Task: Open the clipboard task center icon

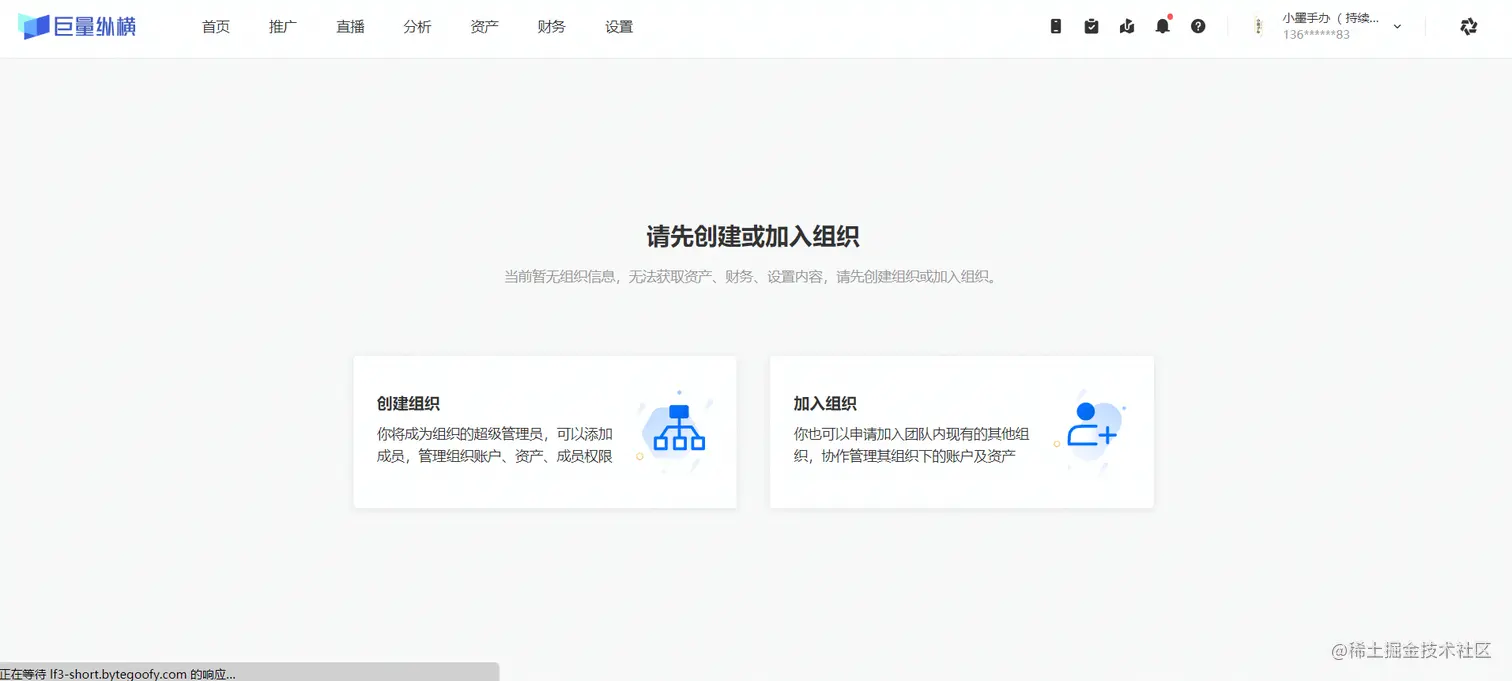Action: (1091, 26)
